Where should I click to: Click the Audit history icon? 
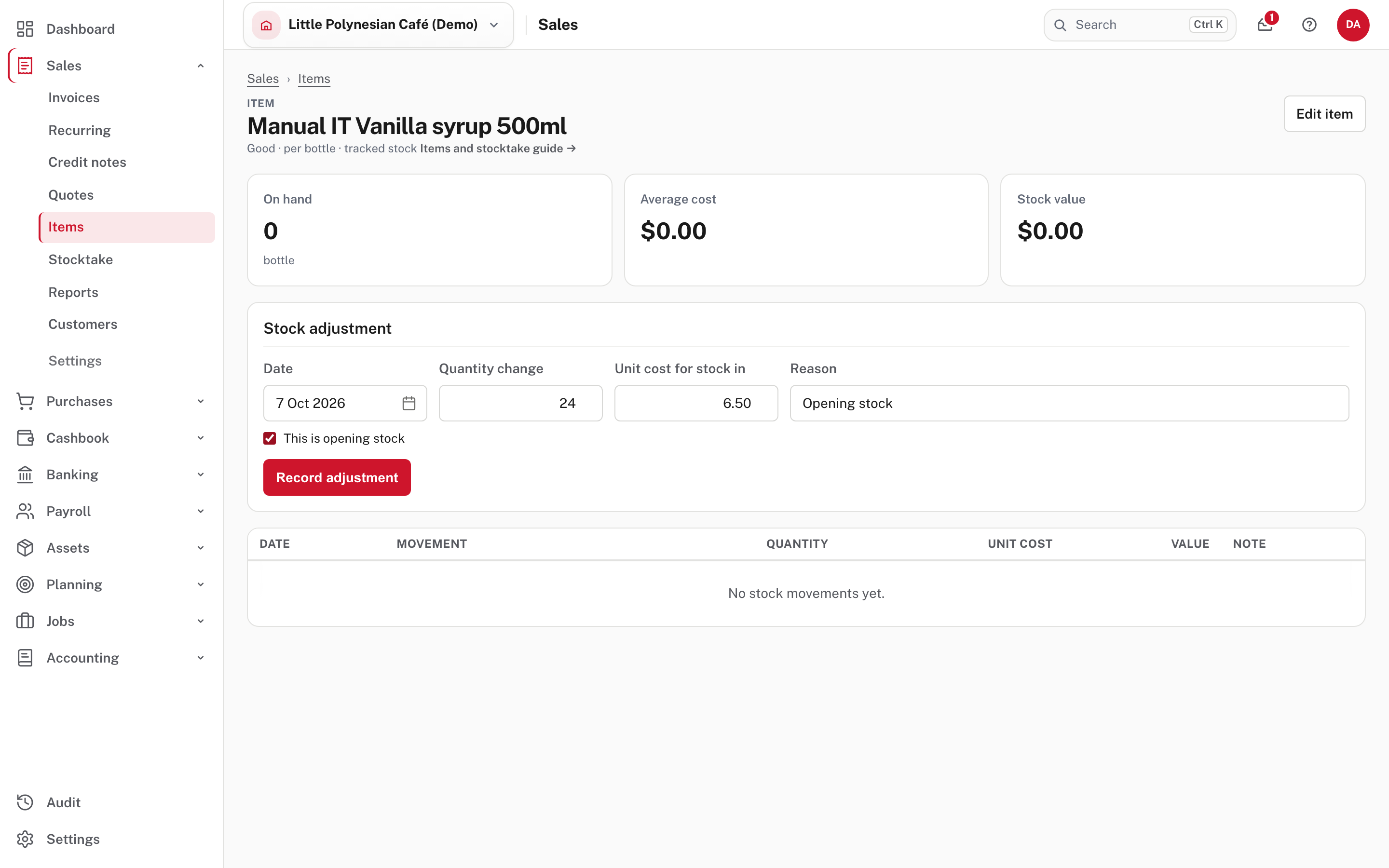coord(25,802)
